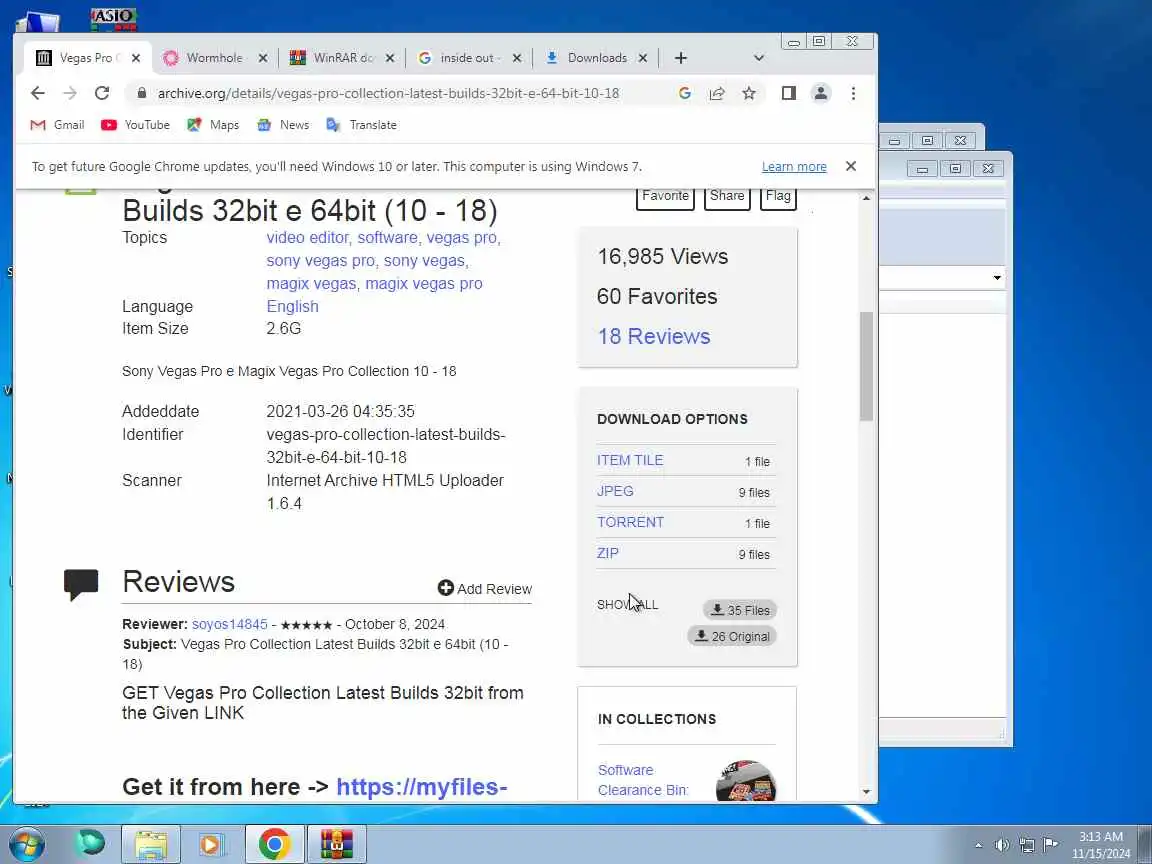Open the Maps bookmark
The width and height of the screenshot is (1152, 864).
pos(213,125)
